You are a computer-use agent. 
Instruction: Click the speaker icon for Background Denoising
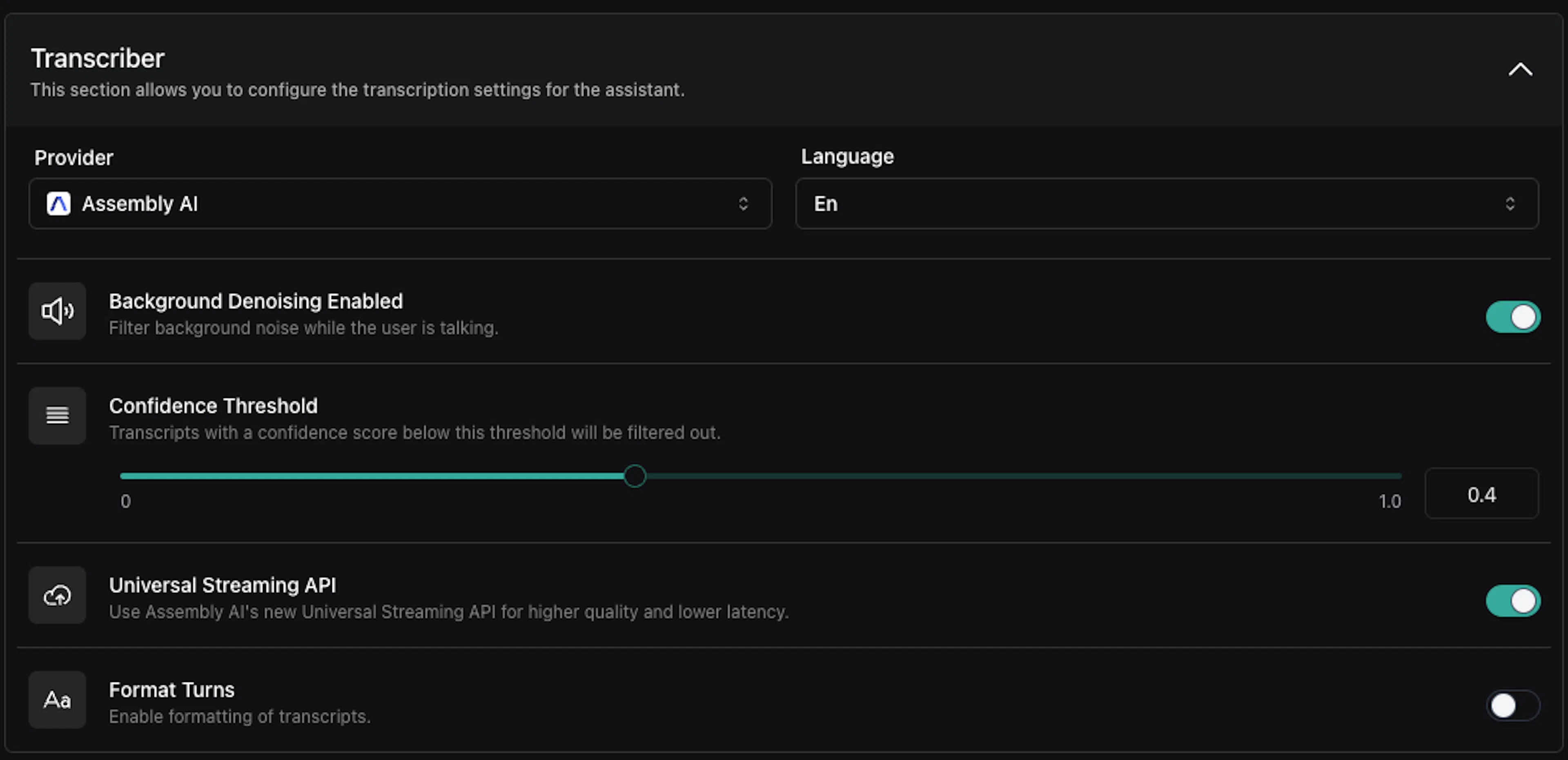[57, 311]
